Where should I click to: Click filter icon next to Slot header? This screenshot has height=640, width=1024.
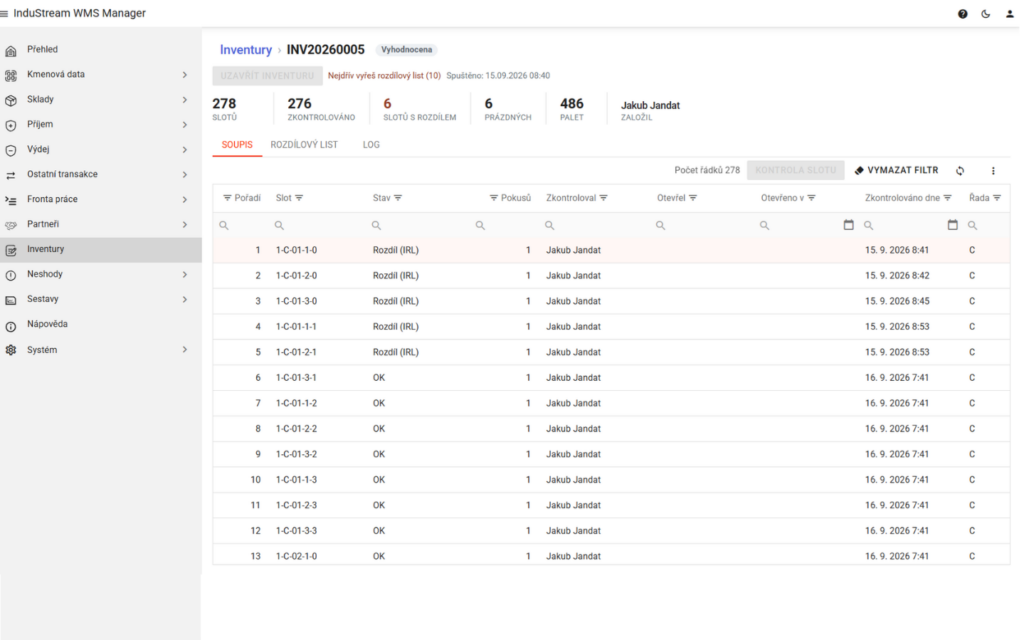point(299,198)
